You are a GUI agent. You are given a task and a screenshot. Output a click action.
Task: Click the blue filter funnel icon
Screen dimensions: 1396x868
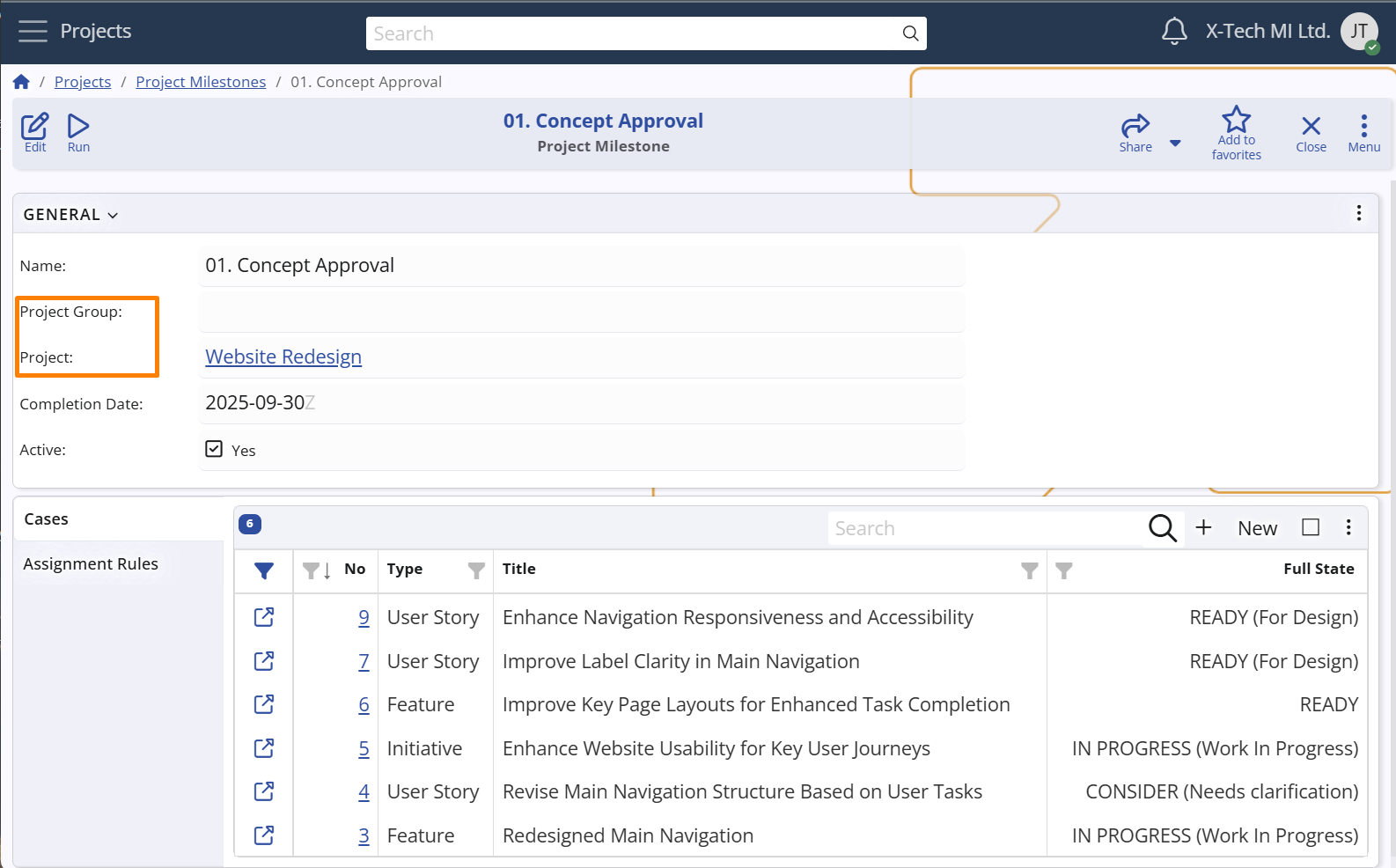(x=264, y=570)
